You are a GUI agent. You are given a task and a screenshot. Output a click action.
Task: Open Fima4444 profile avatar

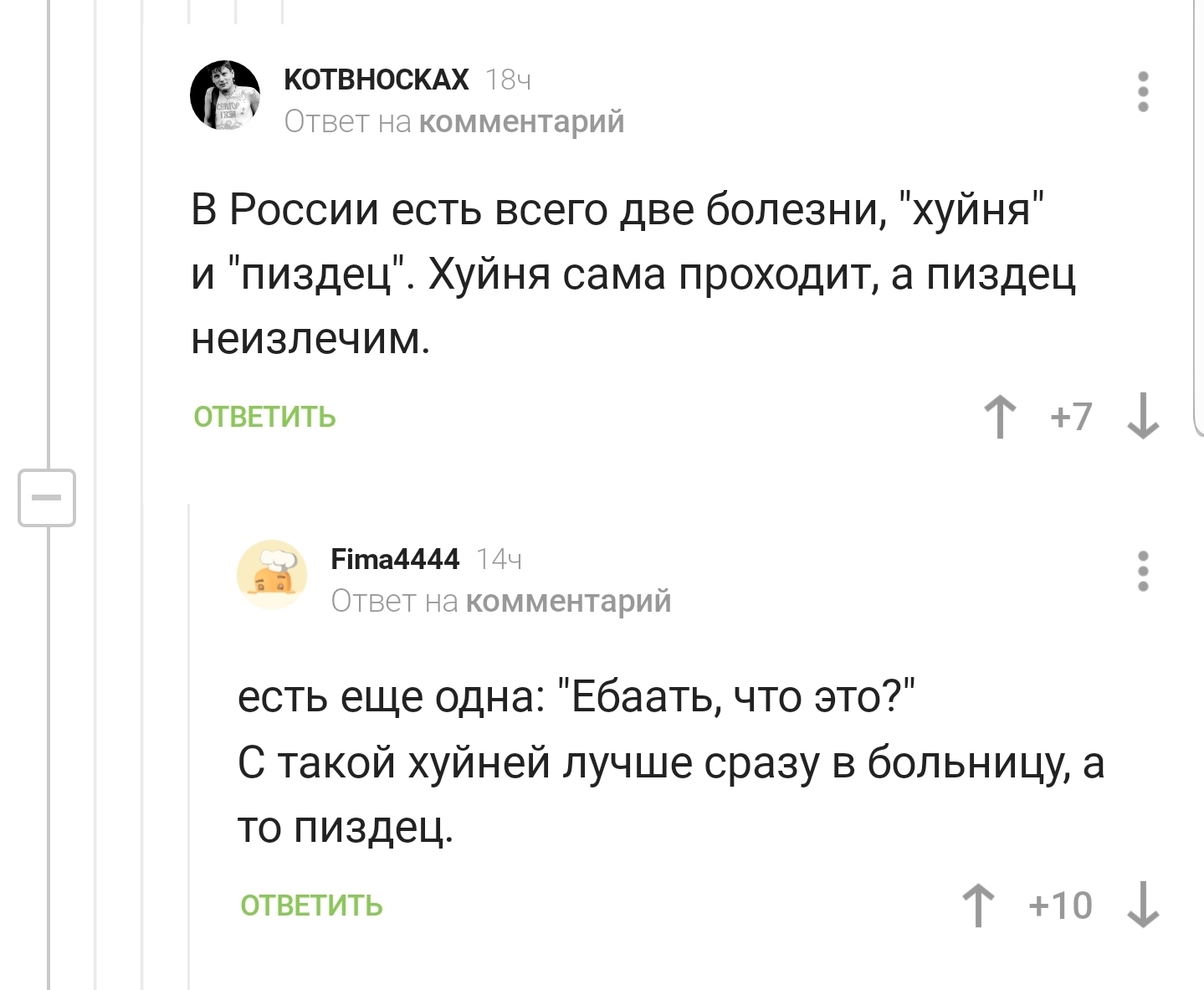click(272, 574)
